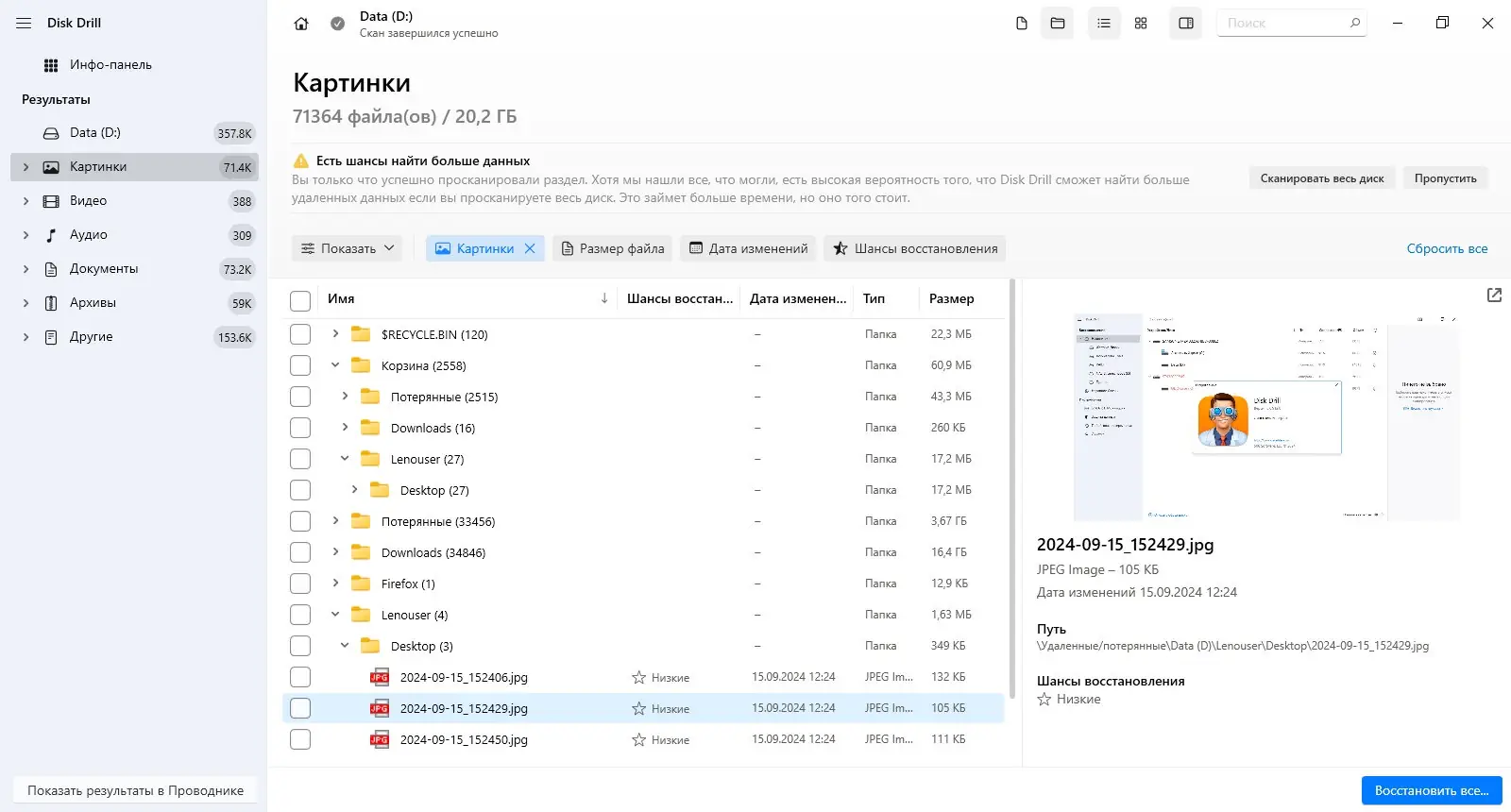Check the Downloads (16) checkbox
The image size is (1511, 812).
(x=300, y=428)
